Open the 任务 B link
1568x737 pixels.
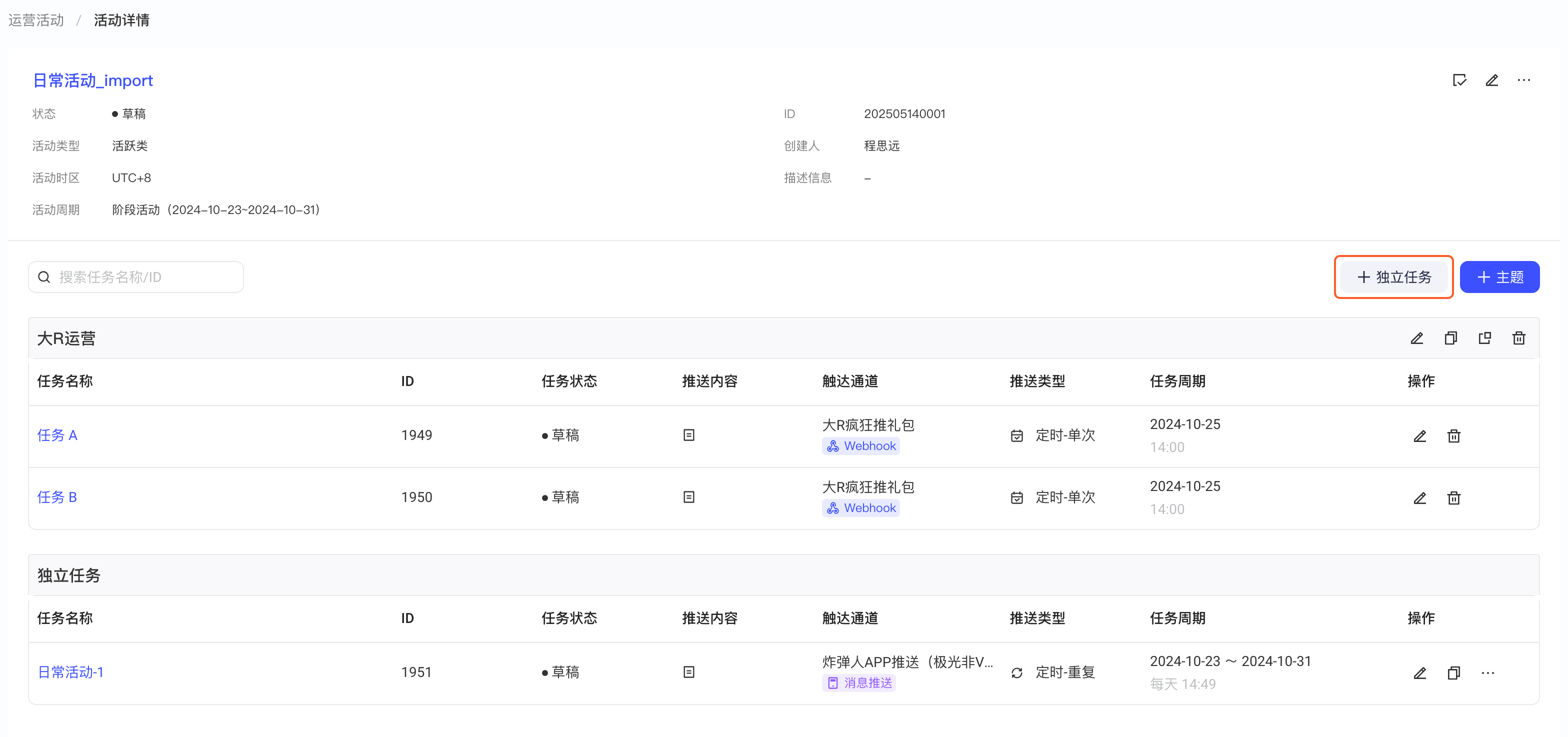(x=57, y=497)
